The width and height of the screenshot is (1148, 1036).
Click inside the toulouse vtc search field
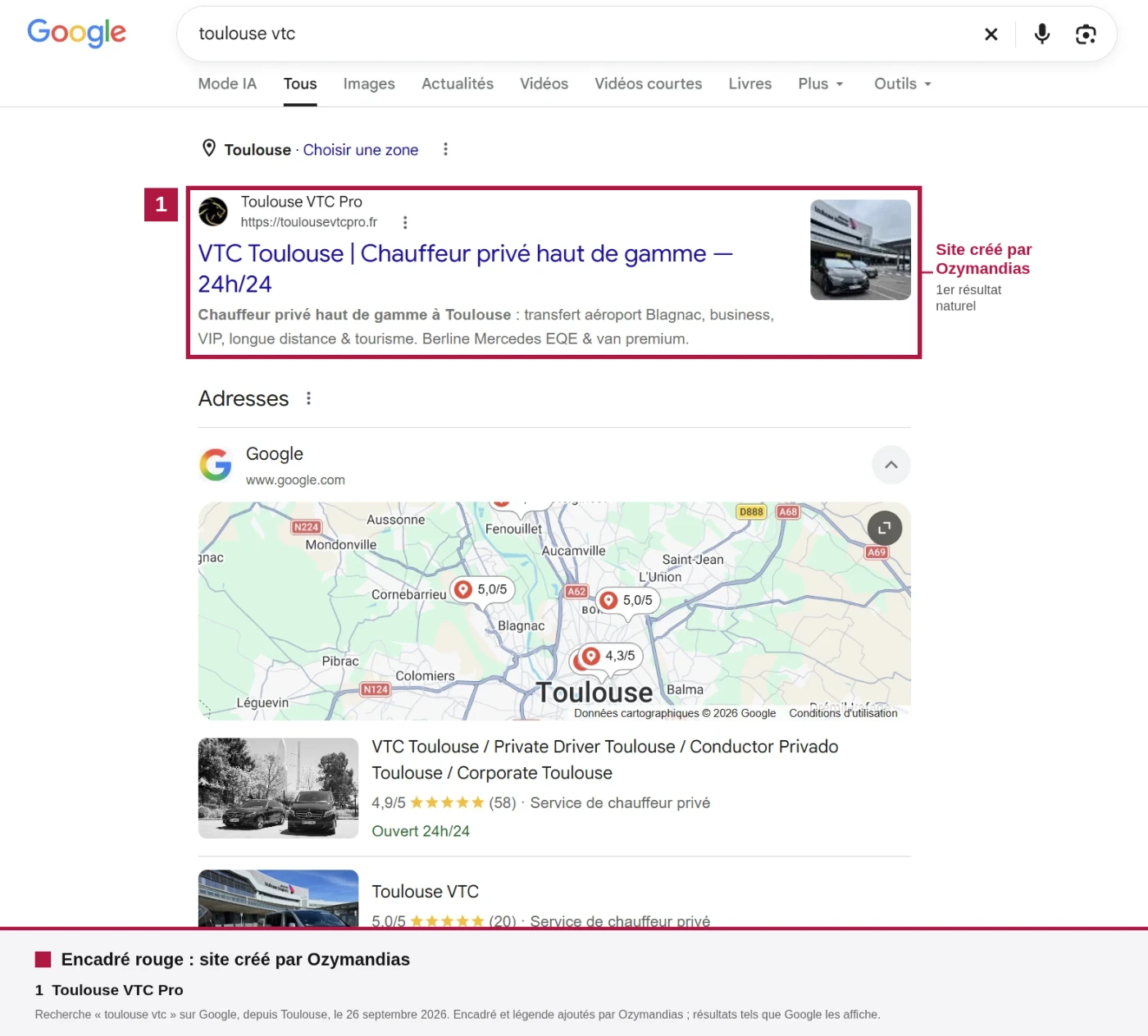(x=574, y=34)
